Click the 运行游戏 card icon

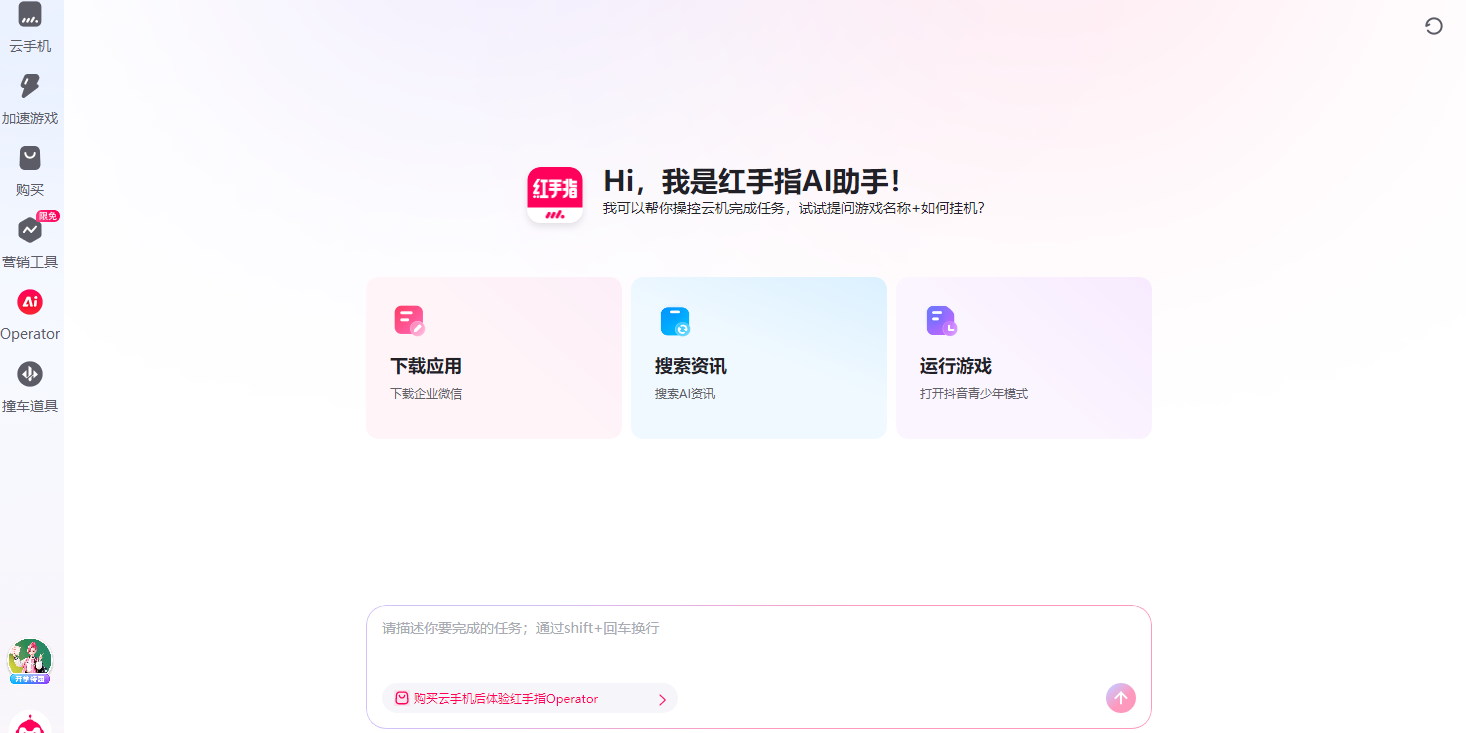941,321
